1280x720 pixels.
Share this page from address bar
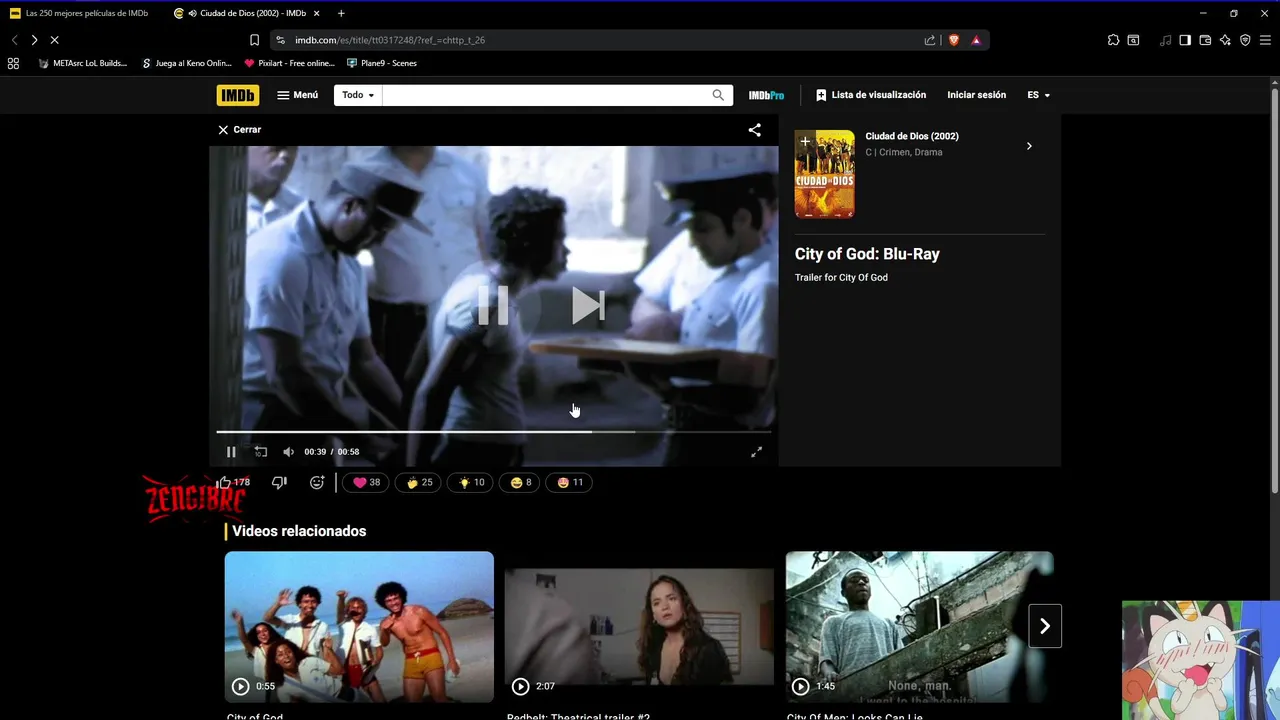click(930, 40)
